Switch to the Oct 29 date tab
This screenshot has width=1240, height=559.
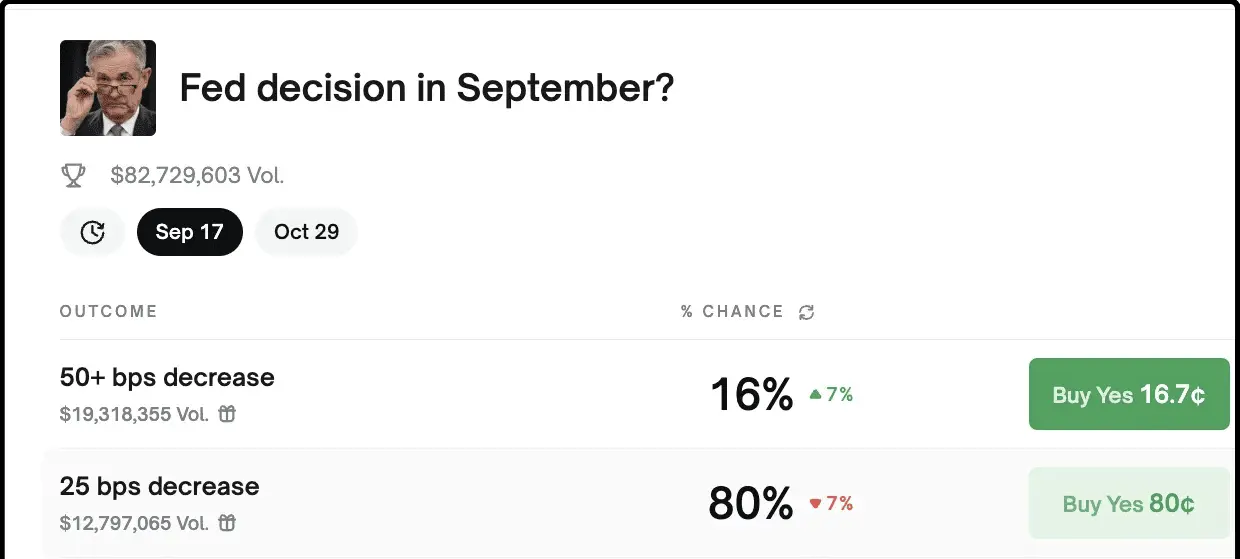(306, 232)
